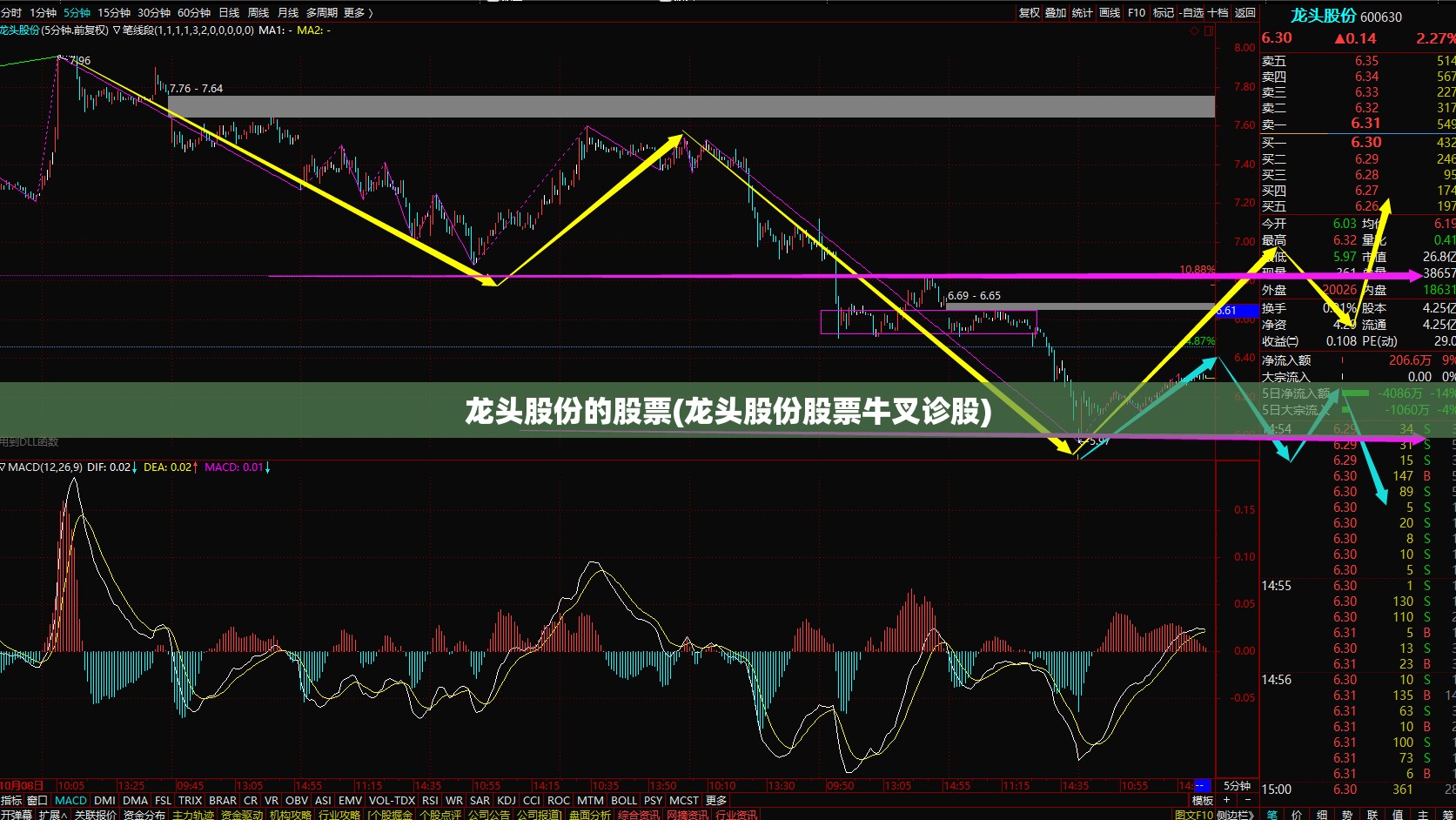Click the 复权 adjustment button

(x=1030, y=13)
